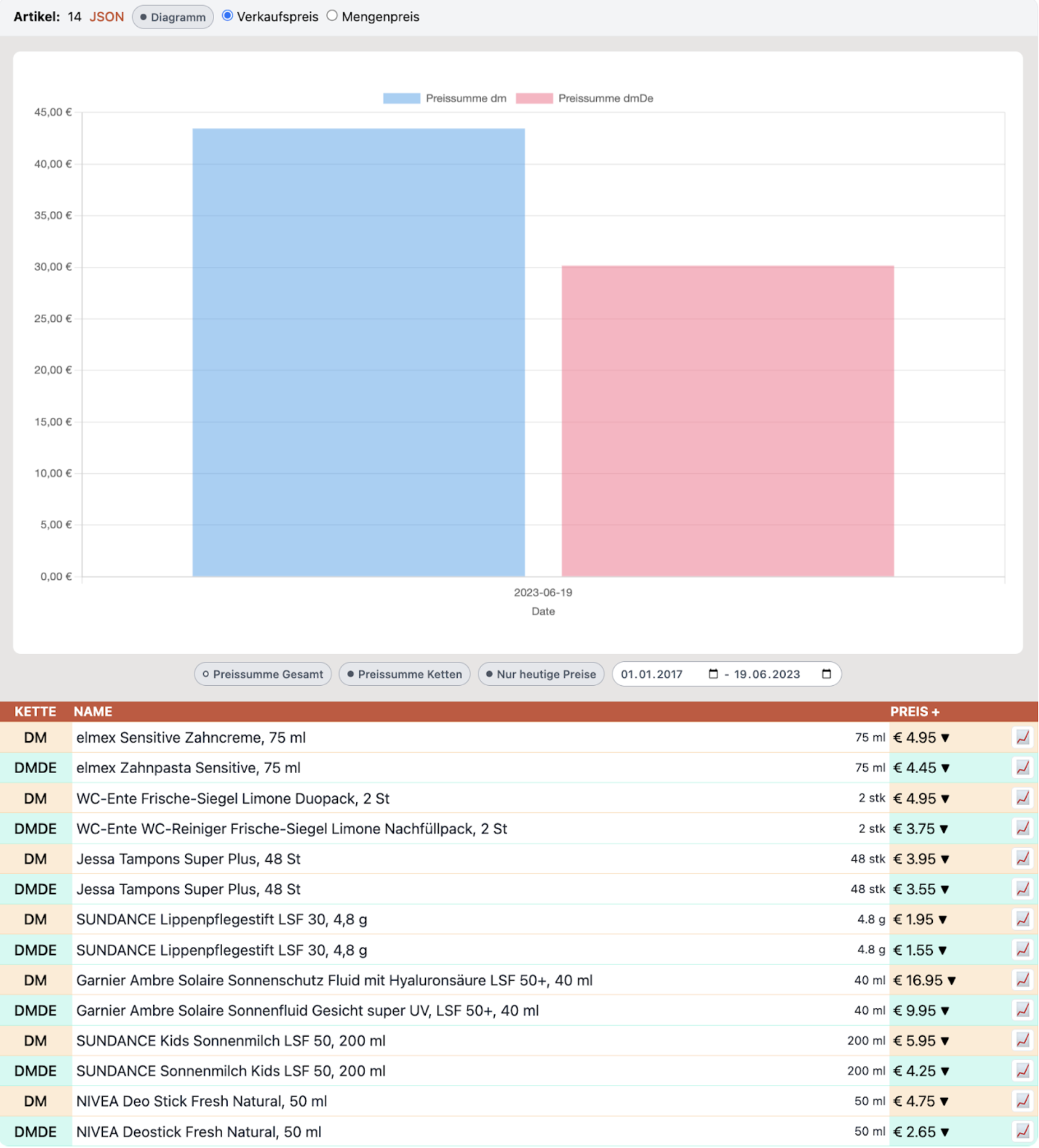Open end date calendar picker icon
Screen dimensions: 1039x1148
click(x=826, y=674)
